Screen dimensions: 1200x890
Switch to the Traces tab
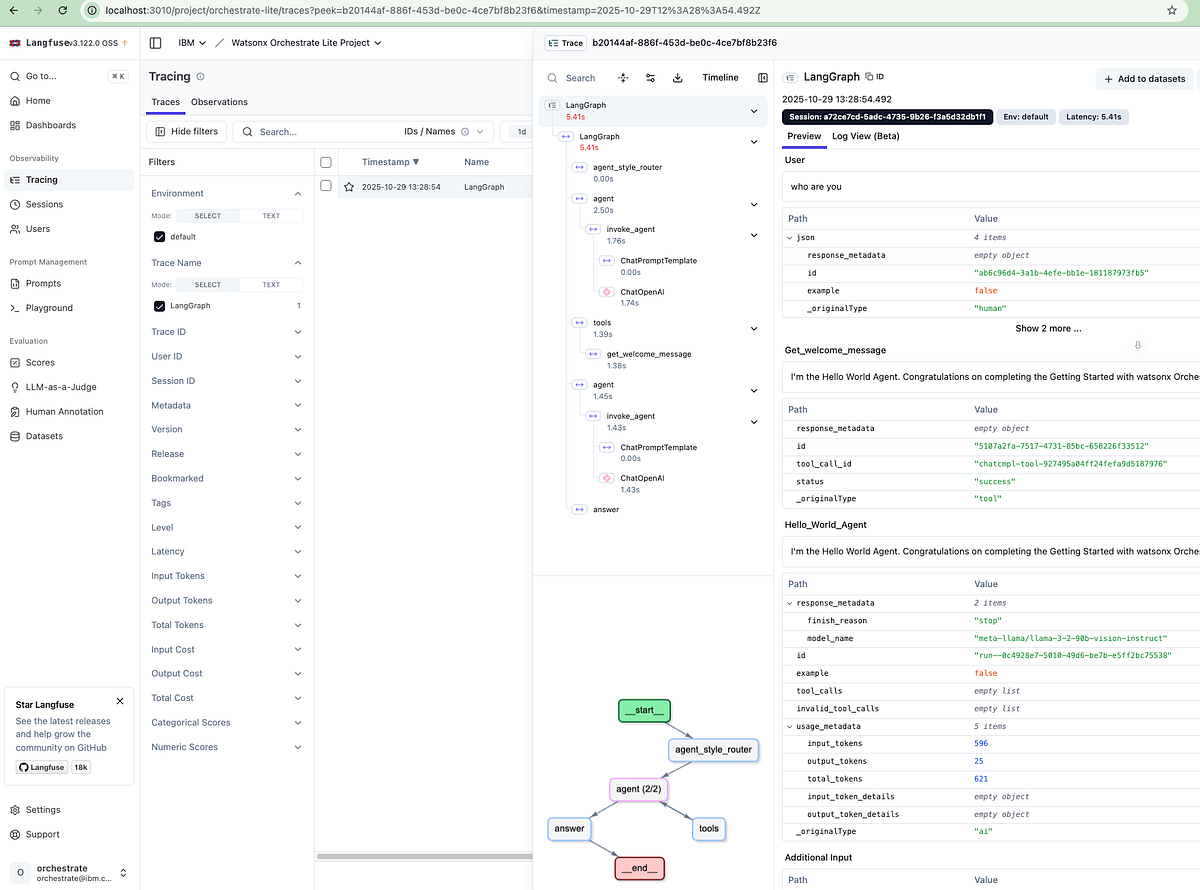[166, 102]
